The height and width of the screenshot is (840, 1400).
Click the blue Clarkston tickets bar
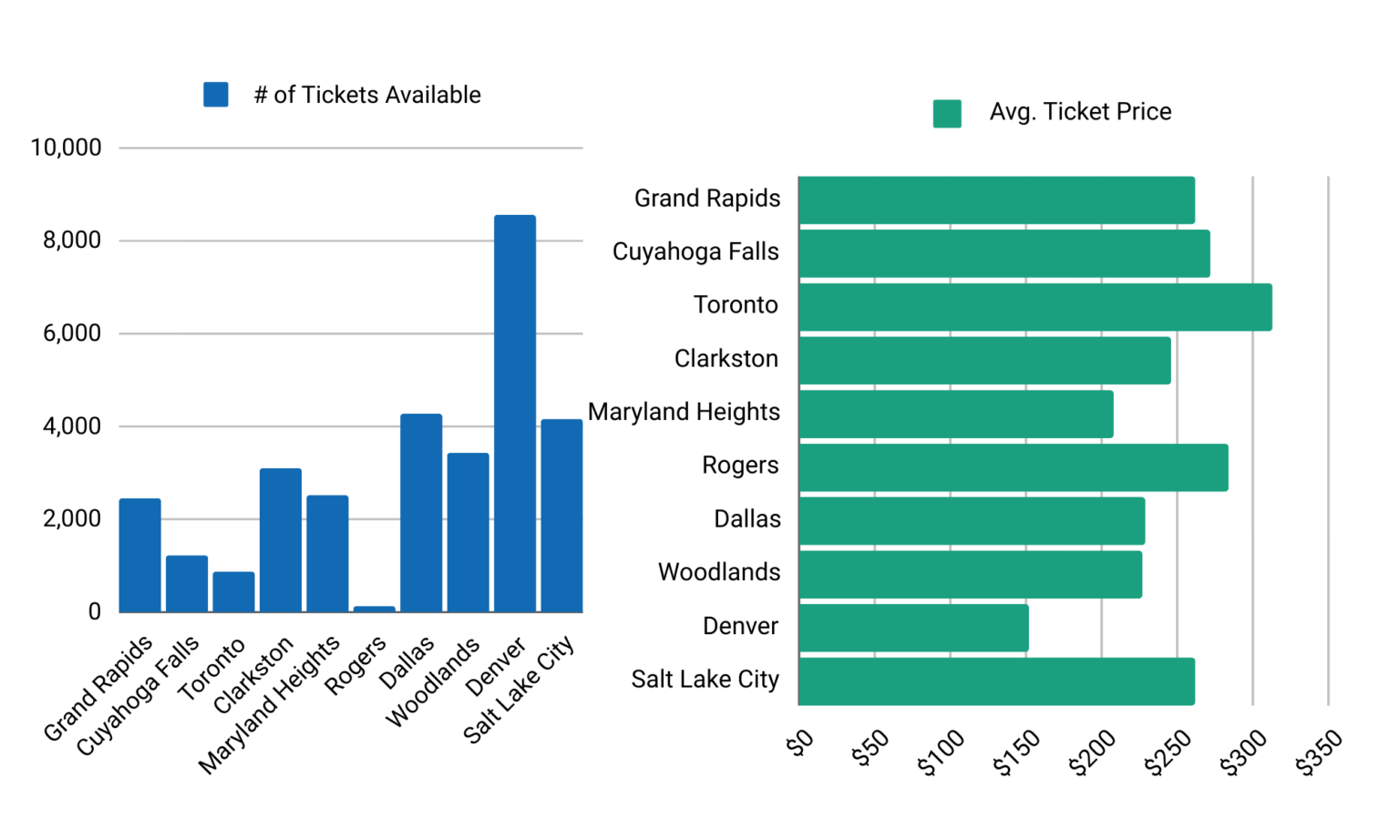click(x=281, y=539)
